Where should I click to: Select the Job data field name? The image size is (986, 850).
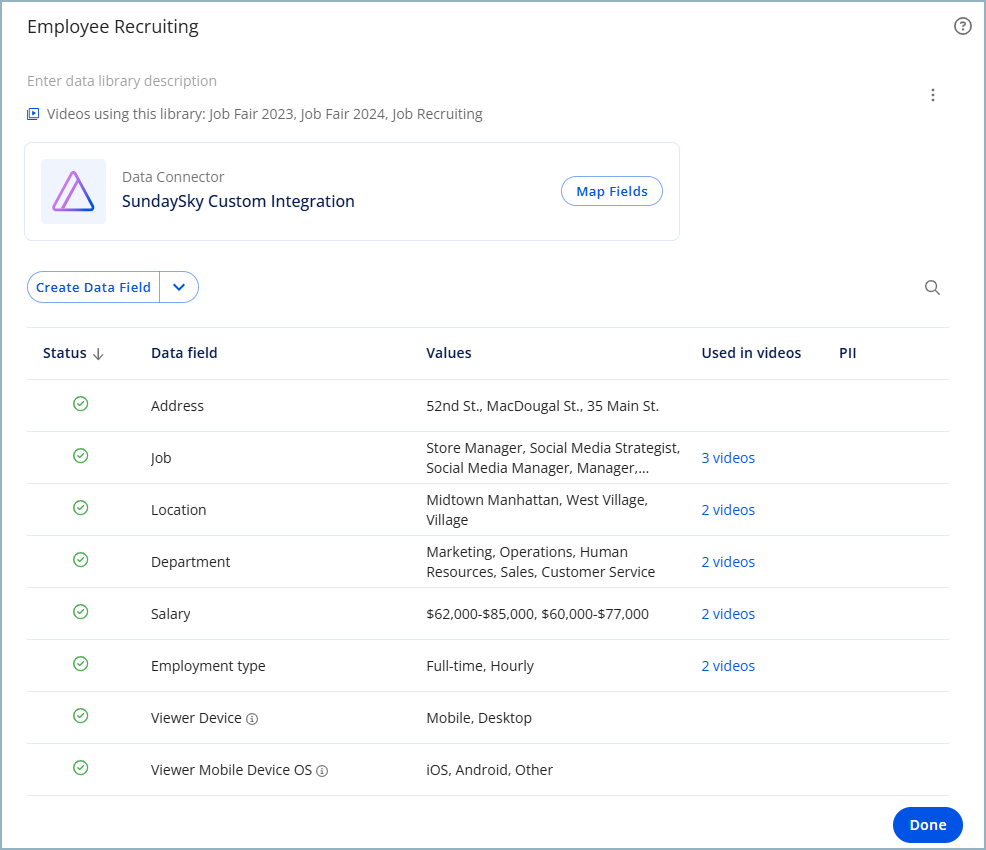coord(161,458)
